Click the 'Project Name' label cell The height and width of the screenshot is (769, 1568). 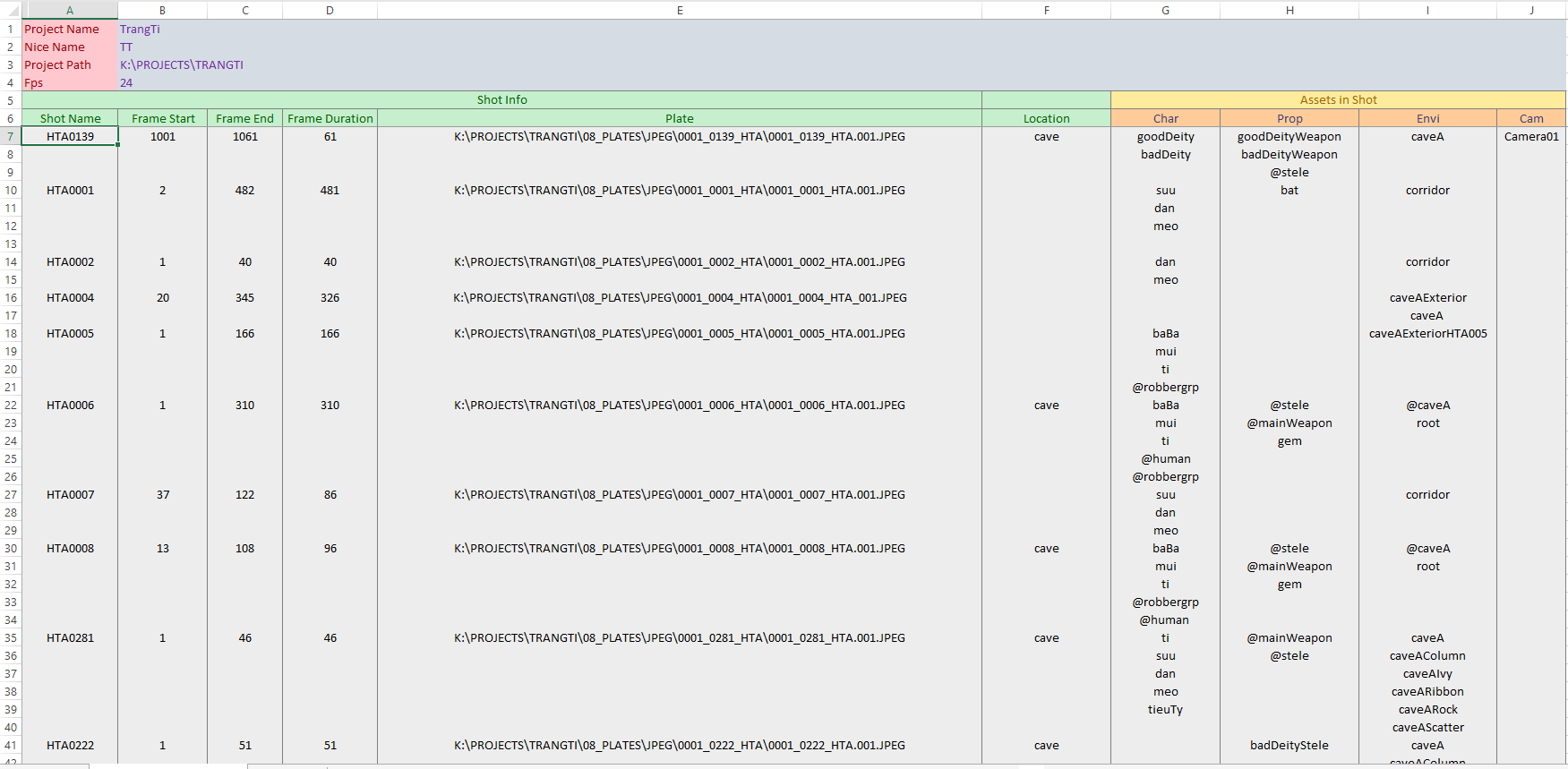[x=70, y=29]
